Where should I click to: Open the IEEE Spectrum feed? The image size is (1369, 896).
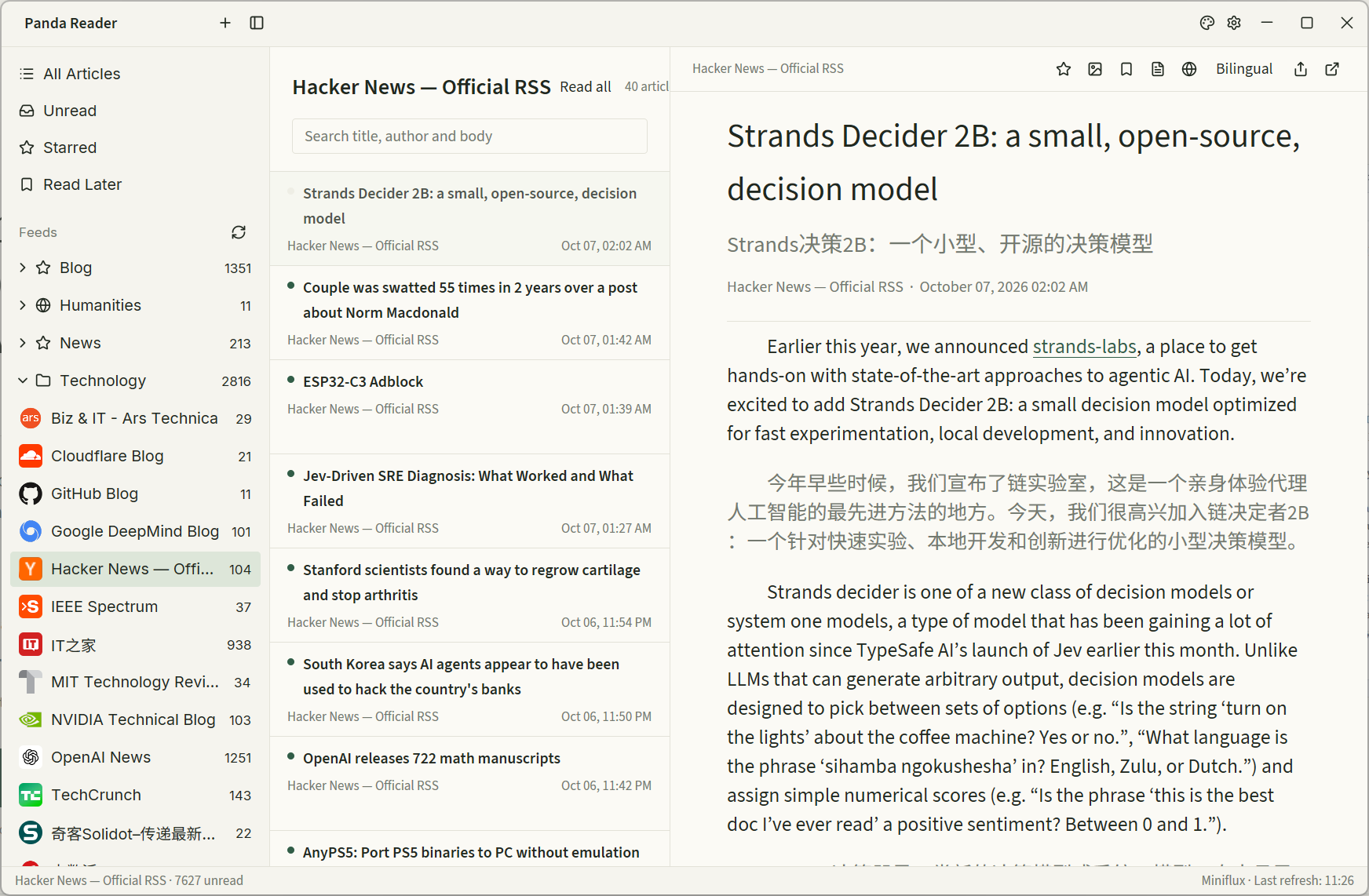[135, 606]
